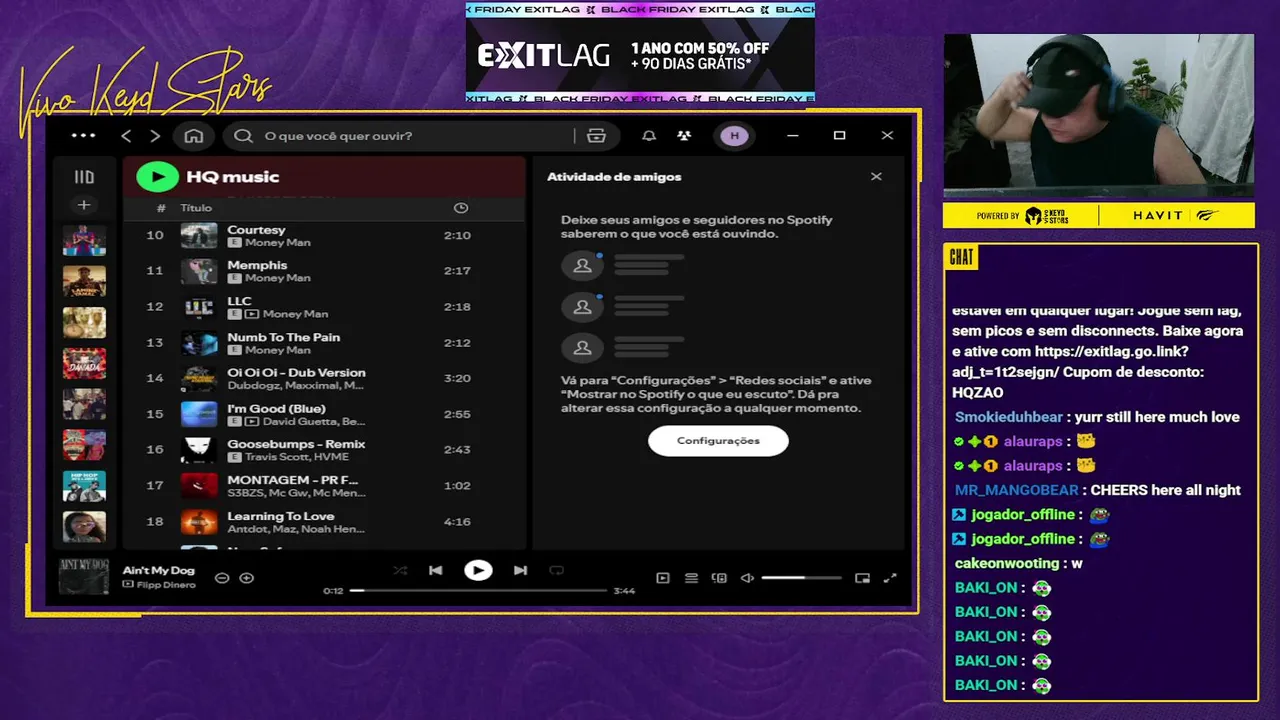Click the ExitLag Black Friday banner

click(640, 52)
